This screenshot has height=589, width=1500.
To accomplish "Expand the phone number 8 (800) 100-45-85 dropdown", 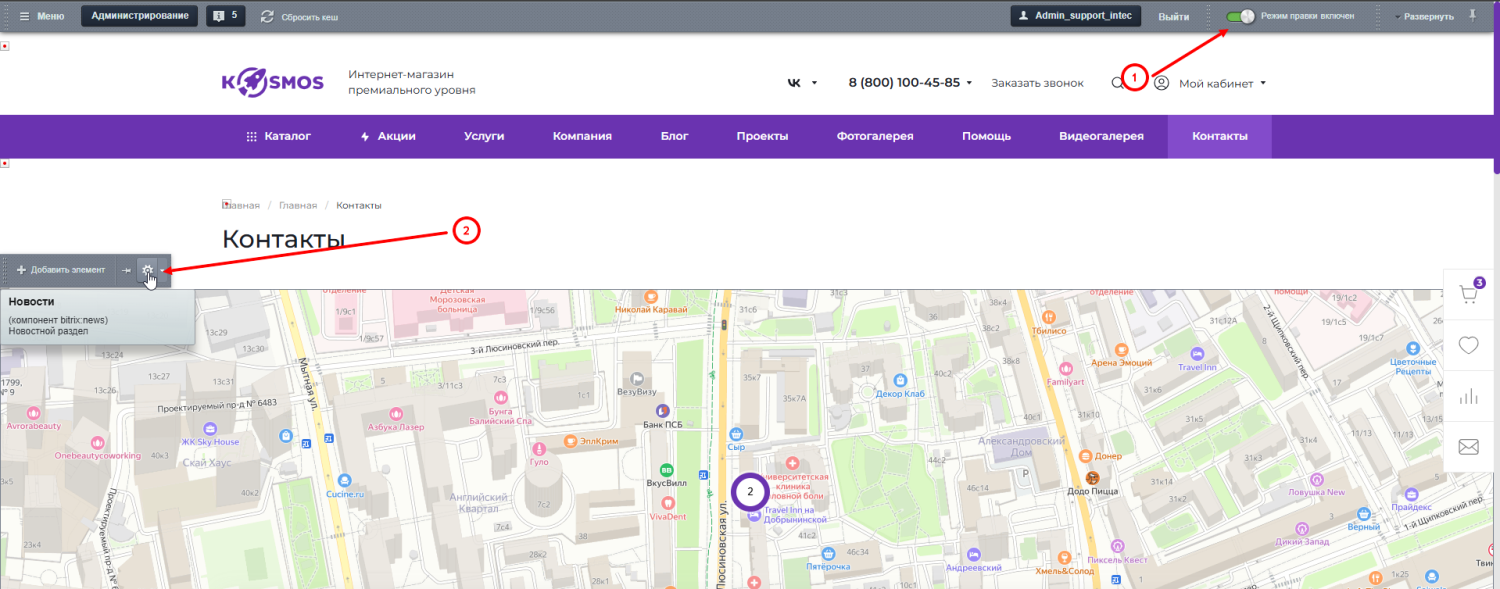I will 910,83.
